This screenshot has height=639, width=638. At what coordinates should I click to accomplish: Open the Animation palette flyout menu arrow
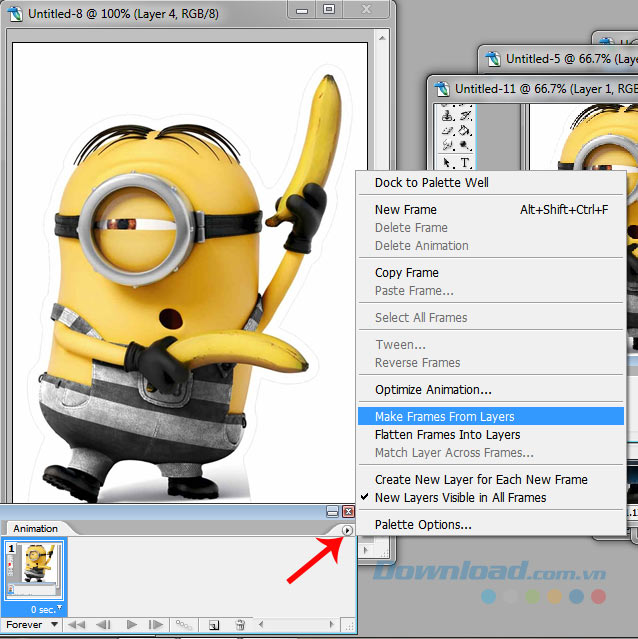[347, 531]
